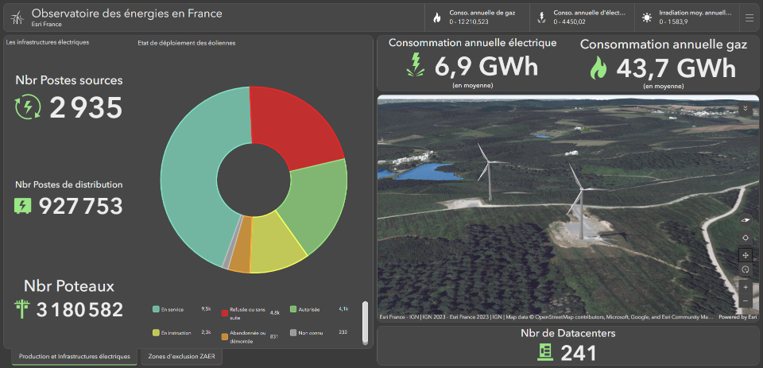Click the Nbr Poteaux label

69,286
